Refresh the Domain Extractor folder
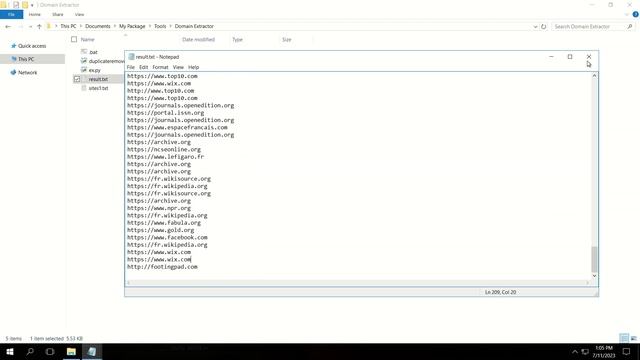This screenshot has height=360, width=640. (x=543, y=26)
